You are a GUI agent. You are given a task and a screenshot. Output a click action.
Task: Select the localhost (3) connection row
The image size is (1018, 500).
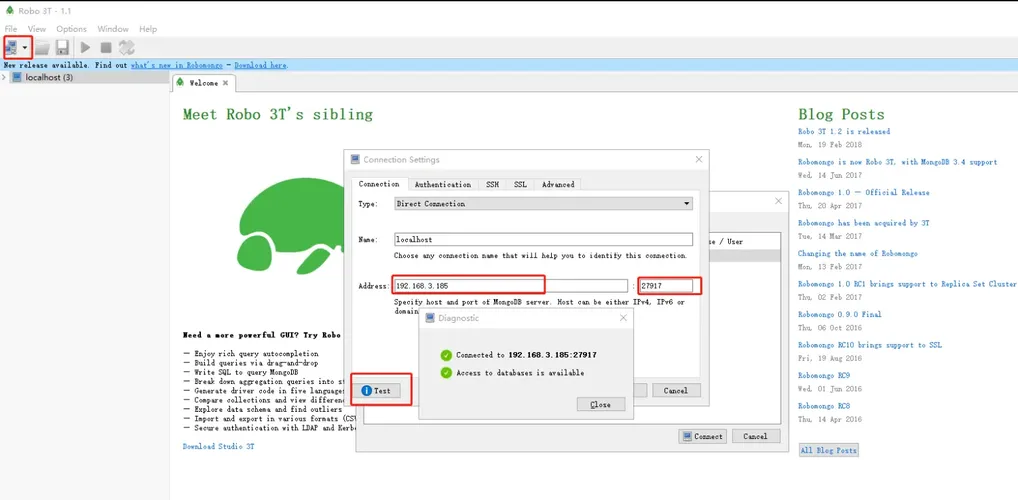(x=84, y=77)
